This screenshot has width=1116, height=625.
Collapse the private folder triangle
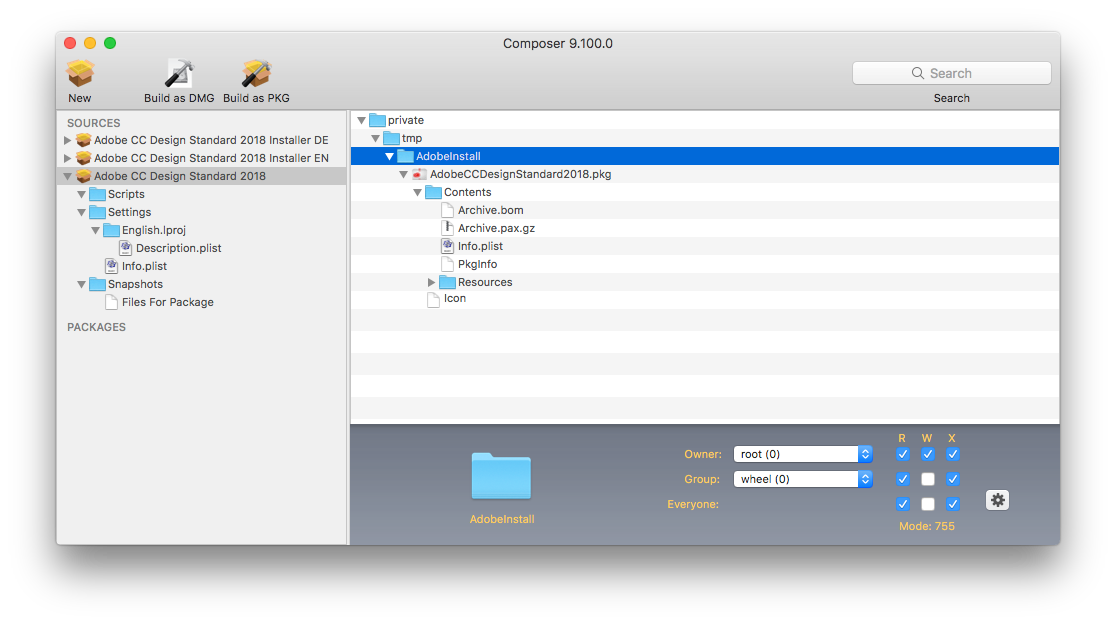[x=362, y=120]
